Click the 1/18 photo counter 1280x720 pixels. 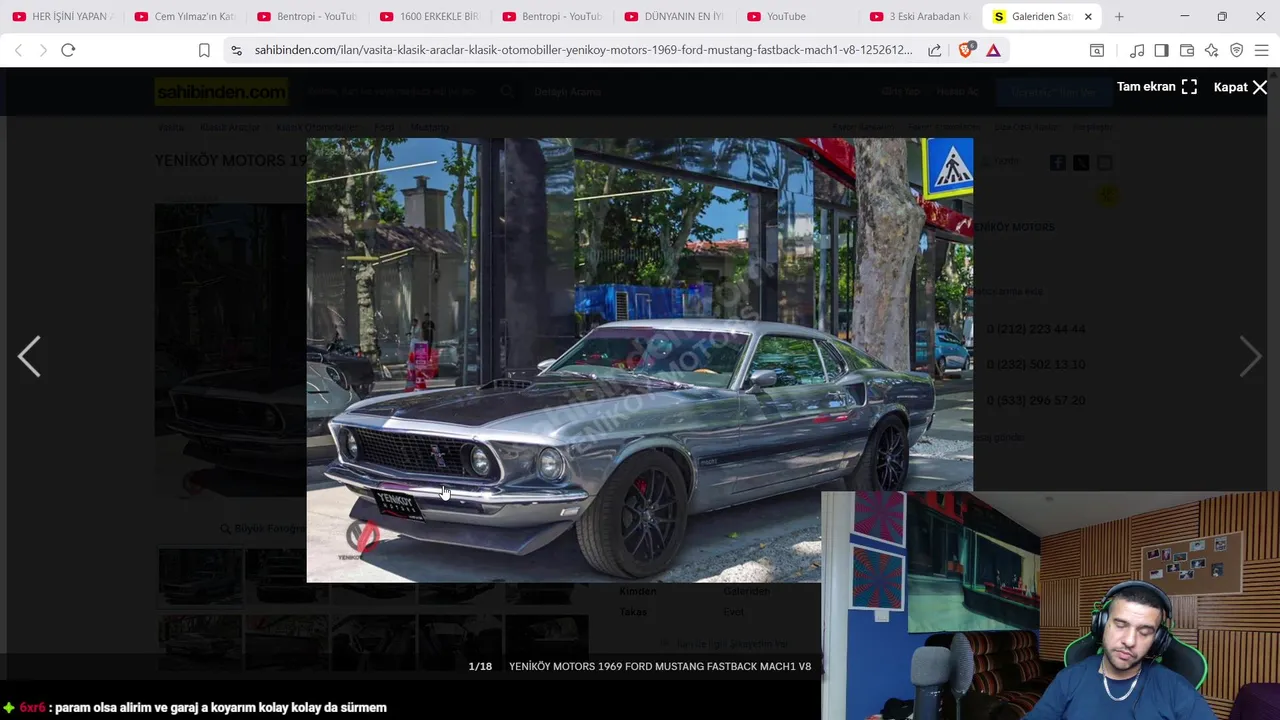tap(480, 666)
